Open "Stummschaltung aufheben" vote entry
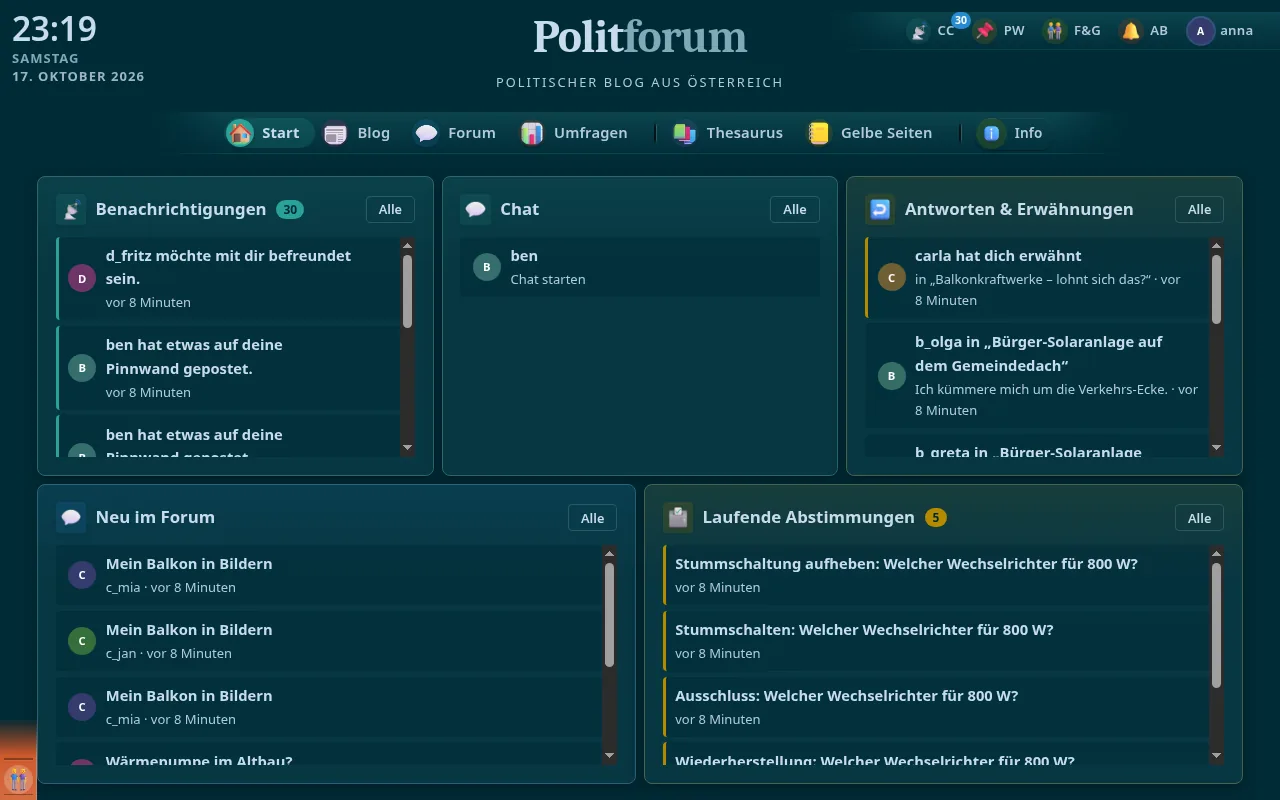 pos(936,575)
